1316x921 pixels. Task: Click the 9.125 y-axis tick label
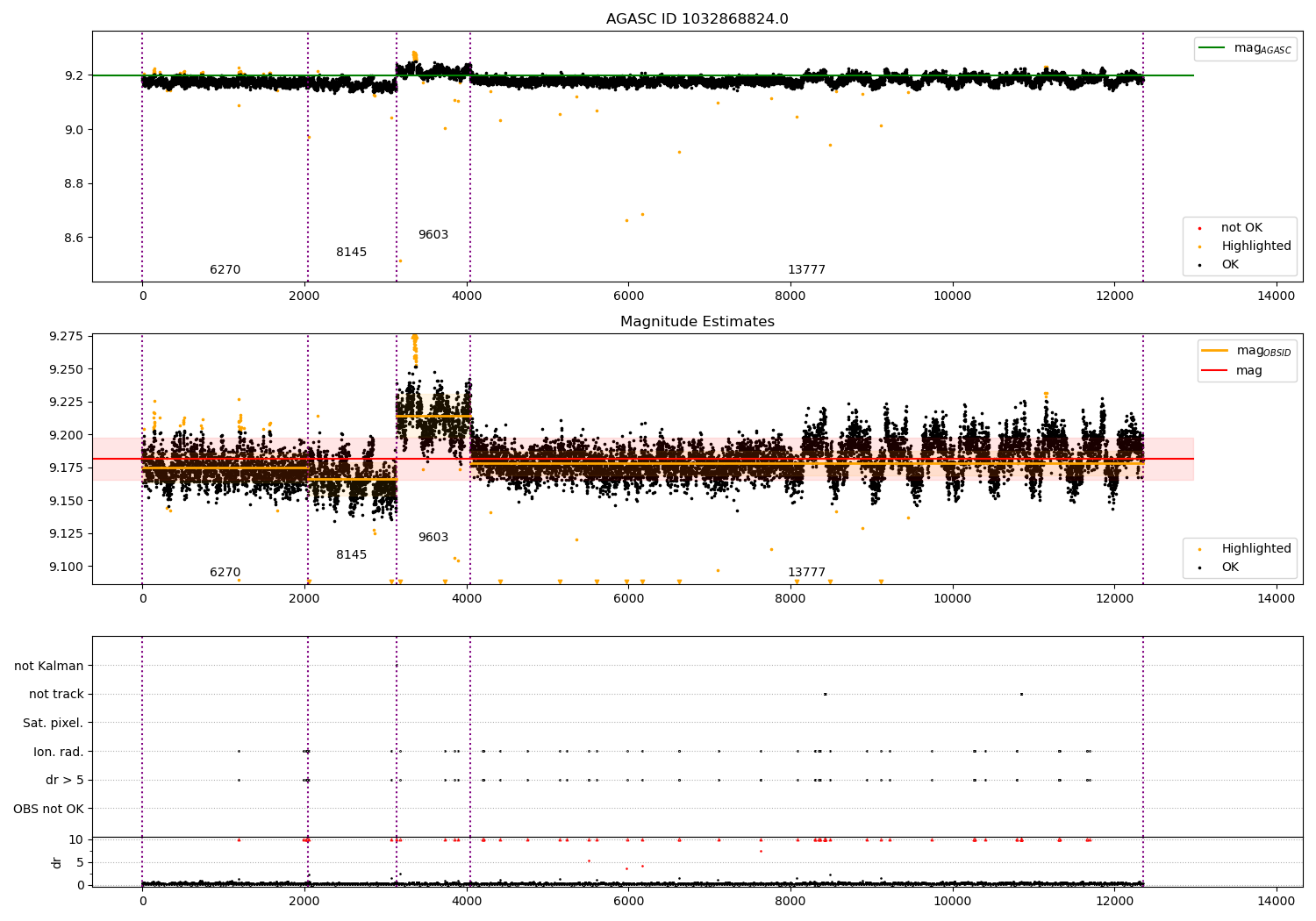67,534
